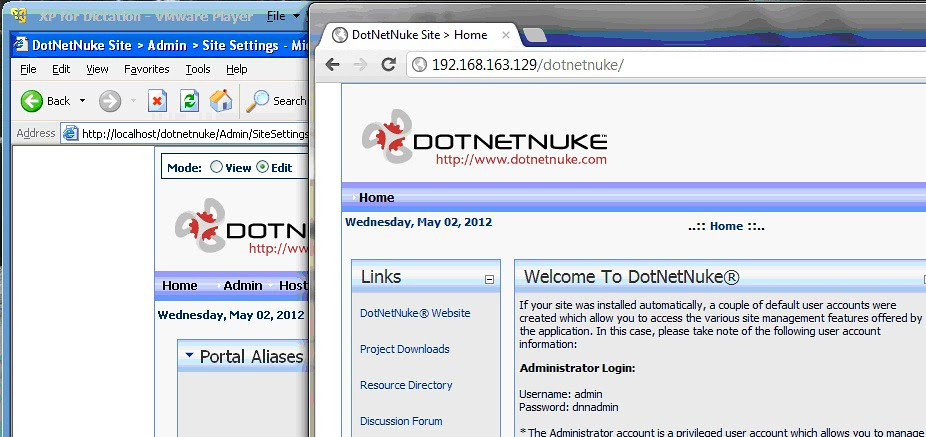Click the globe icon in Chrome address bar

[x=419, y=64]
